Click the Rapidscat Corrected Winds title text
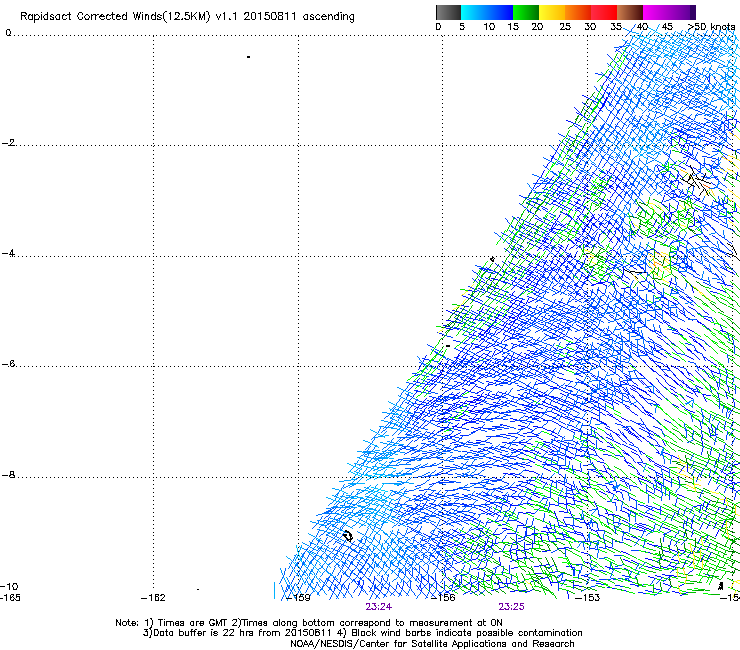Screen dimensions: 740x650 click(x=187, y=17)
